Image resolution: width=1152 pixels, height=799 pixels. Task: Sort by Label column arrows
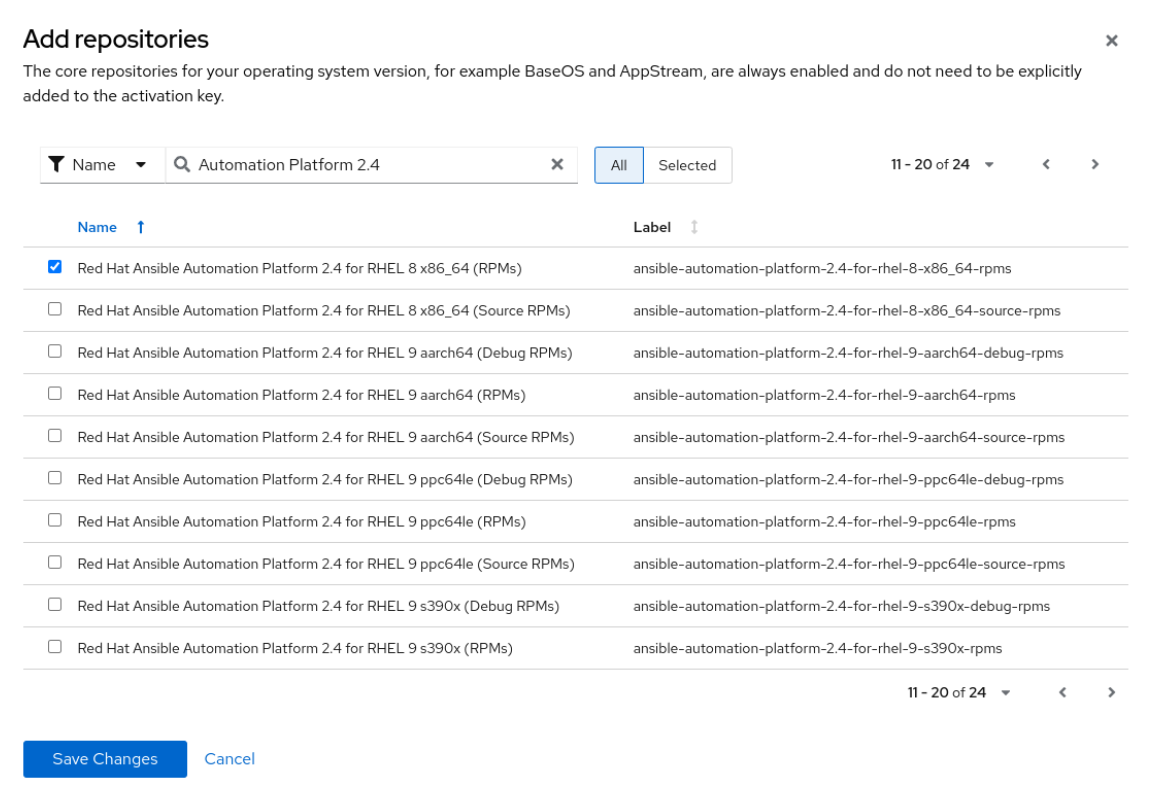coord(694,227)
